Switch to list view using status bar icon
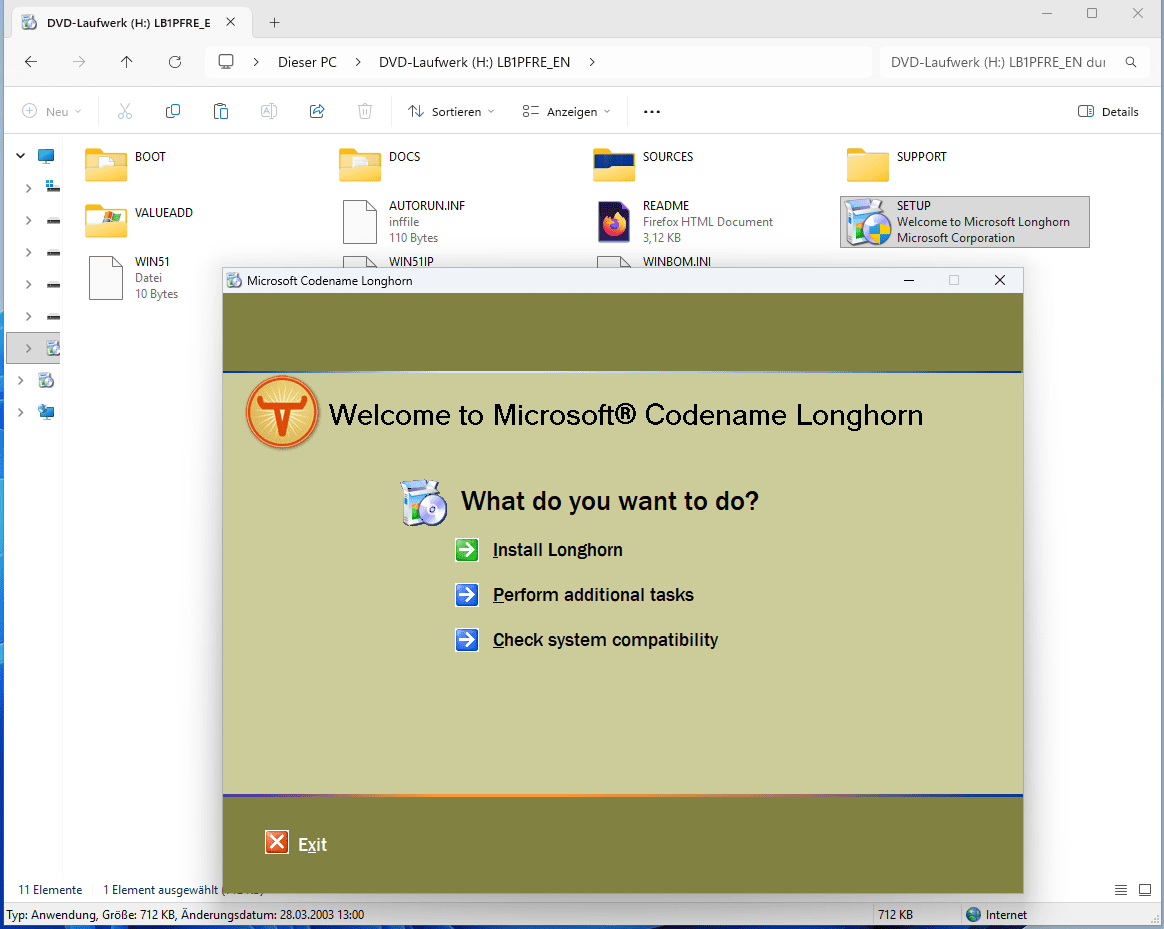This screenshot has width=1164, height=929. [1121, 890]
